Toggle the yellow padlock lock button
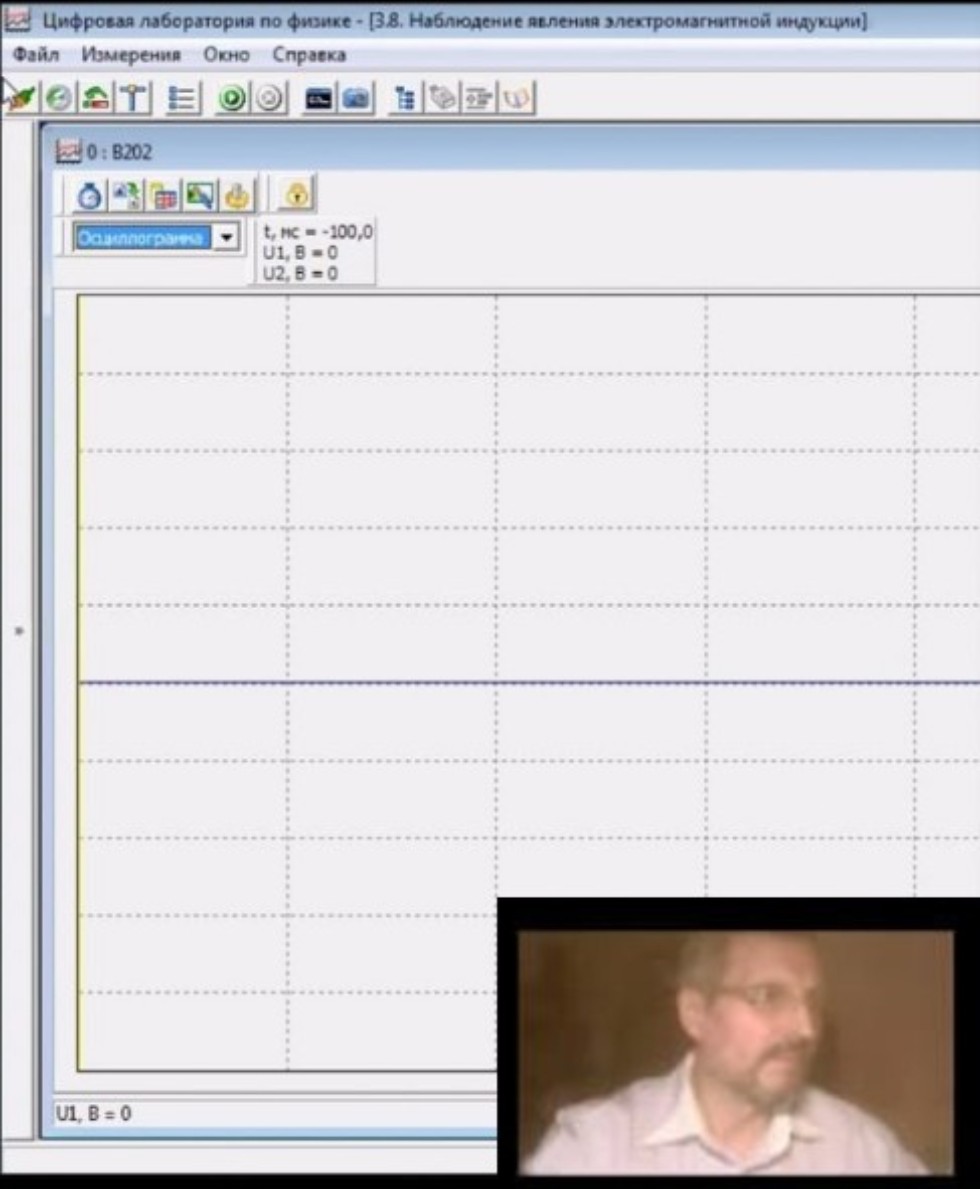980x1189 pixels. coord(296,195)
